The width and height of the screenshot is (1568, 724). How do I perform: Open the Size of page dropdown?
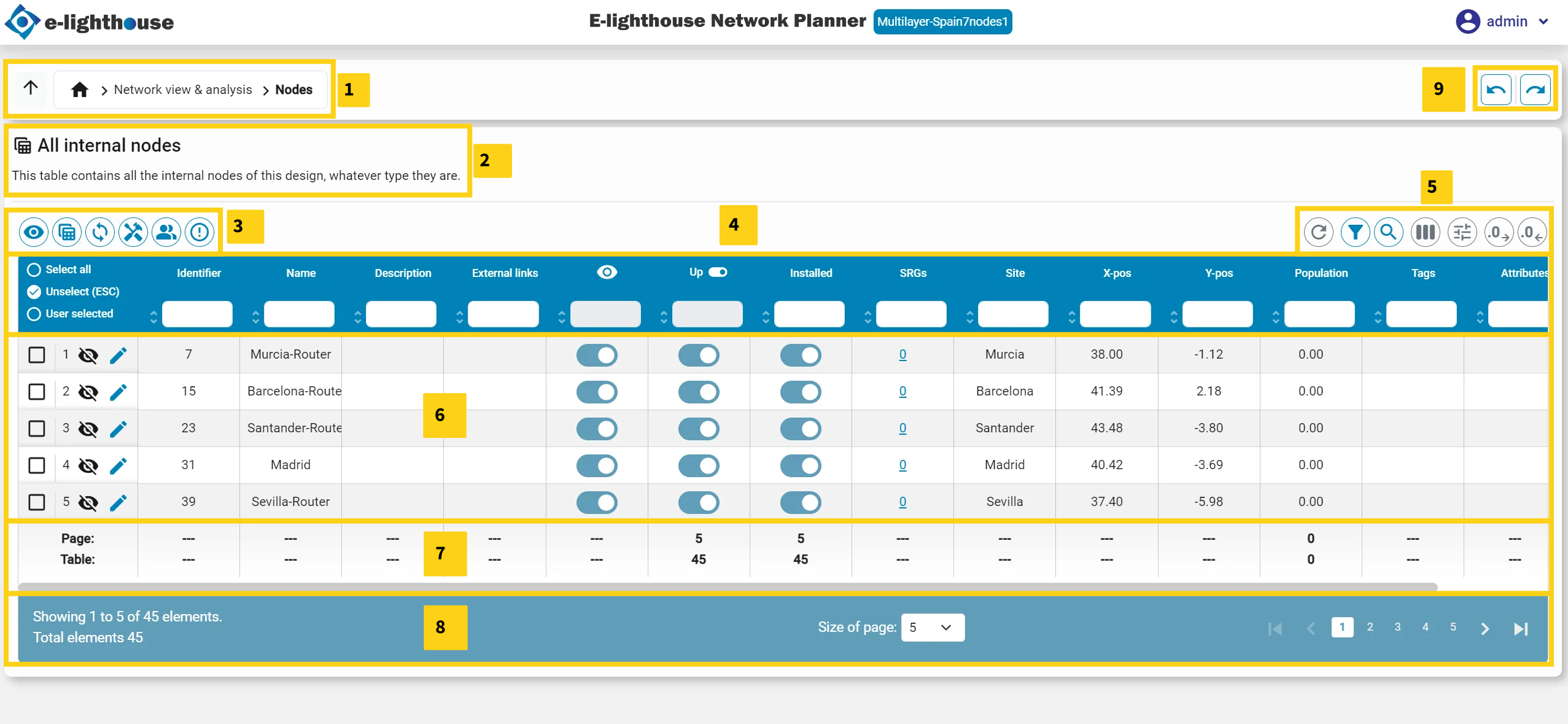[932, 628]
